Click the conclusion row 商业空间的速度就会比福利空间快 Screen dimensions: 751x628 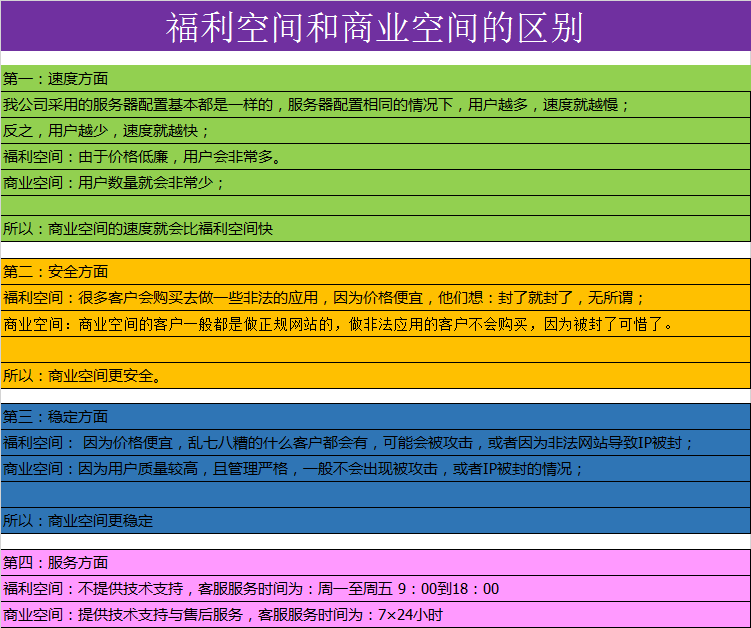click(x=138, y=229)
